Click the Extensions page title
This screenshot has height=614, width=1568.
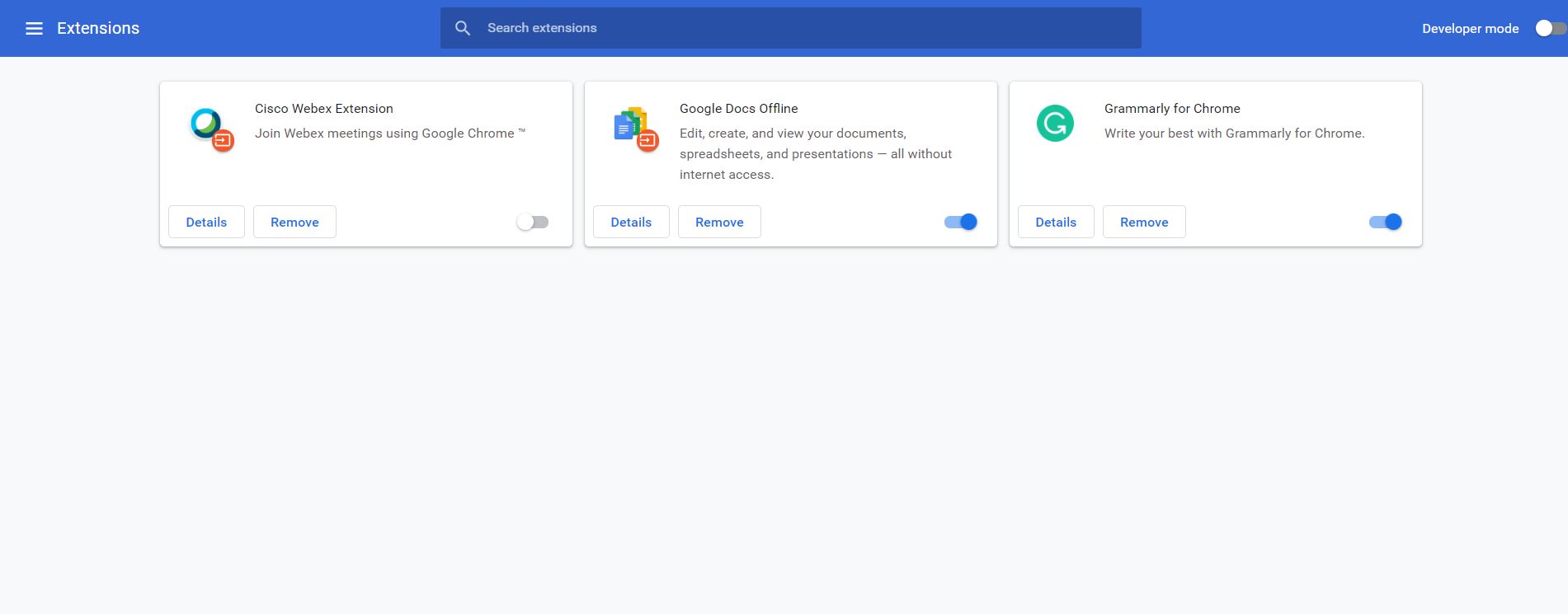[x=98, y=28]
